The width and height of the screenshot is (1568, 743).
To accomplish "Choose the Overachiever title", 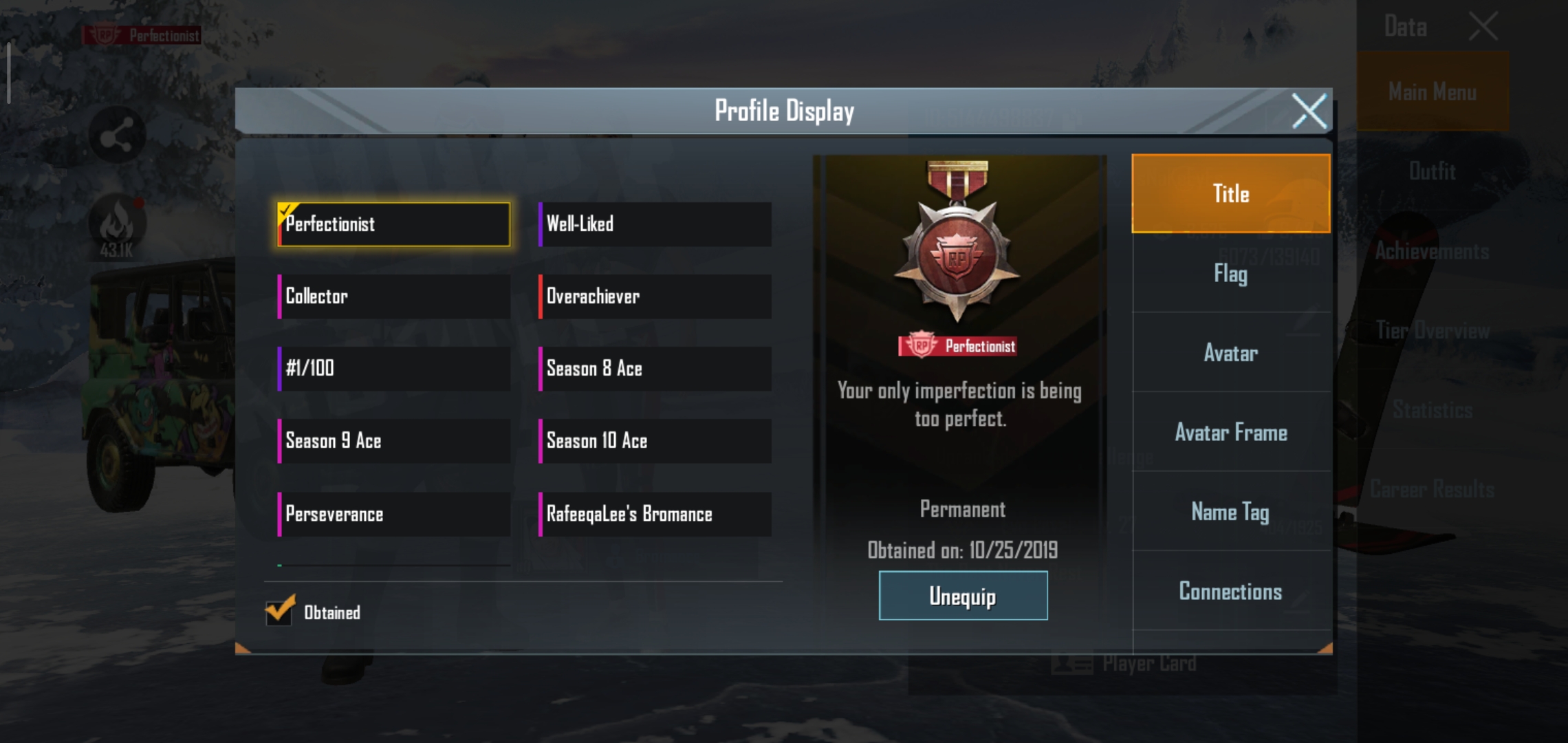I will coord(655,297).
